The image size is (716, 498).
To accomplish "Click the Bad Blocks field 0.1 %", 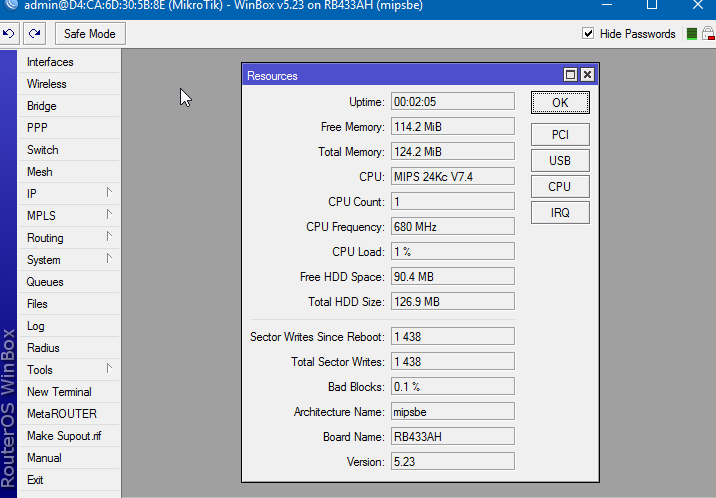I will point(453,387).
